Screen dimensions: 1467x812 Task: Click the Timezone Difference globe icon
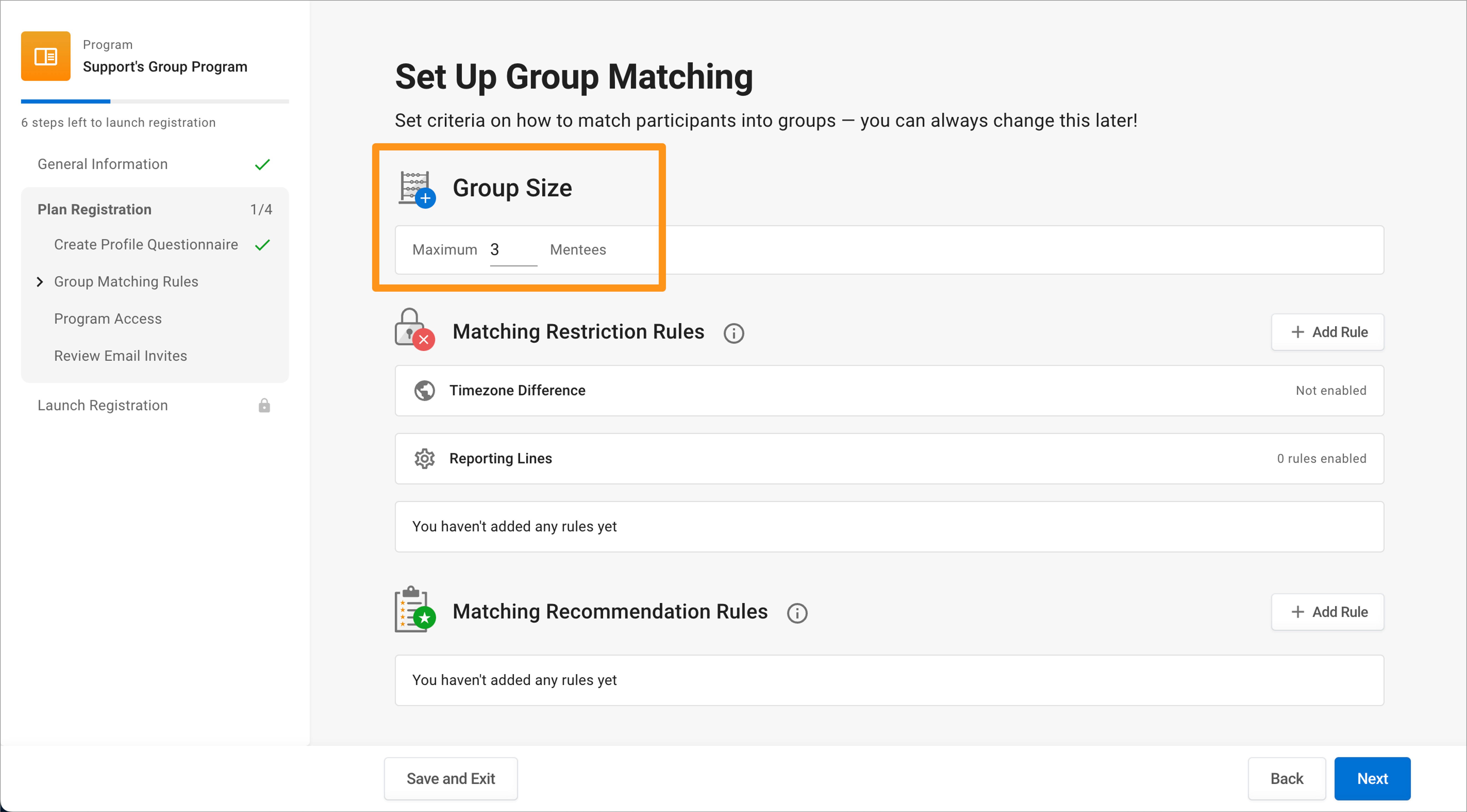(424, 391)
